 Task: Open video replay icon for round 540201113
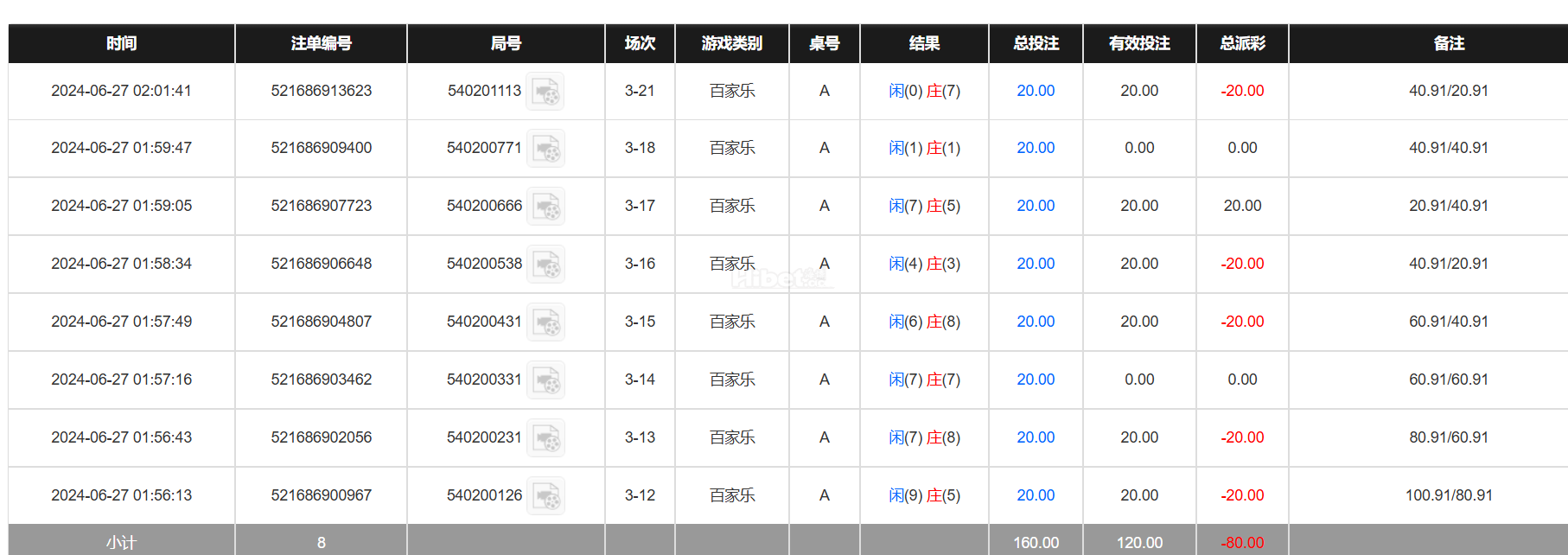[x=545, y=91]
